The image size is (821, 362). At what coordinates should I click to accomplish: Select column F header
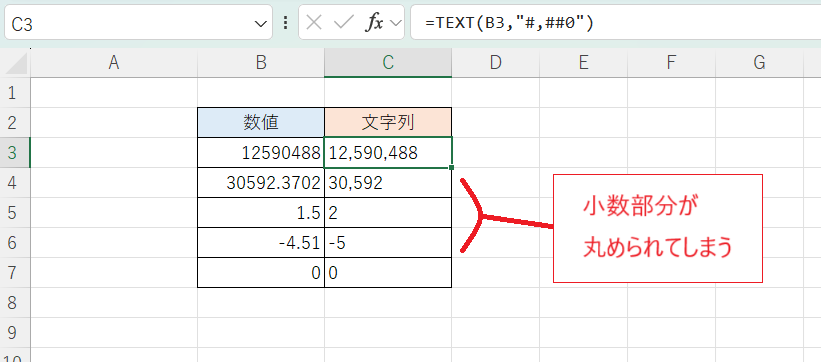pos(671,63)
